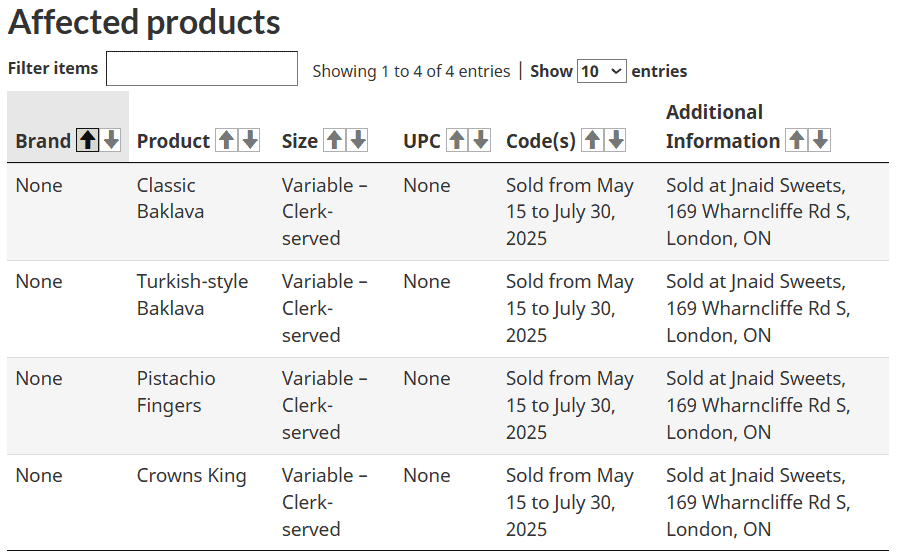Click the Crowns King product cell
The image size is (898, 560).
click(x=191, y=475)
